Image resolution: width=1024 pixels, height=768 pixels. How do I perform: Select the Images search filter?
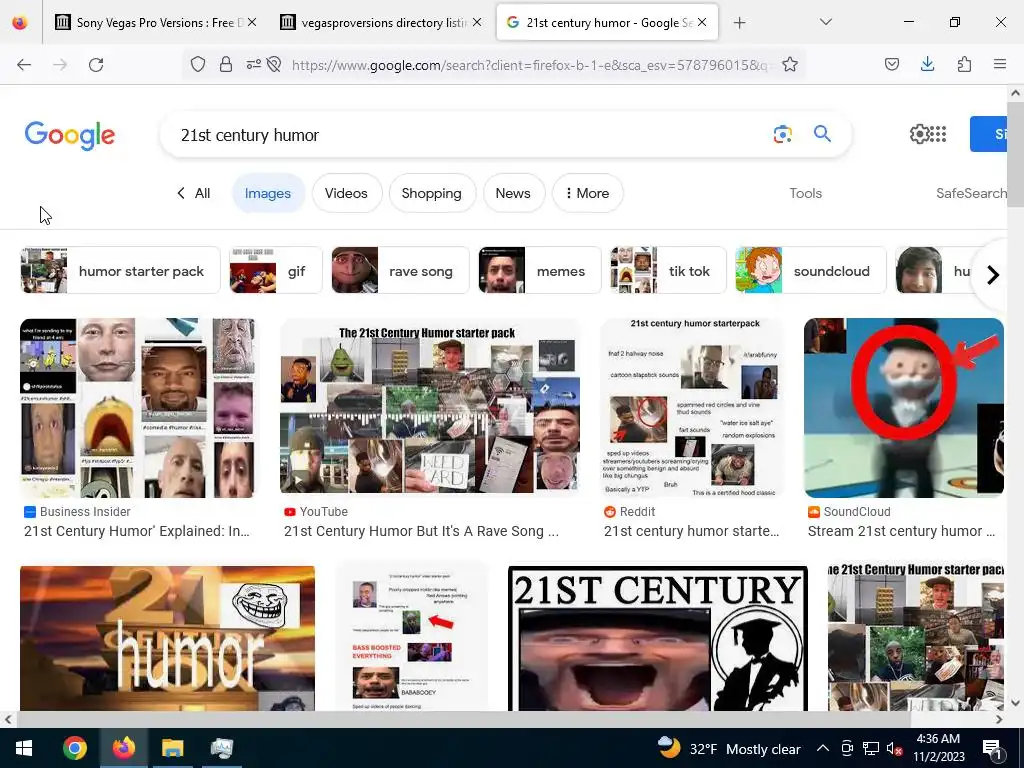click(x=268, y=193)
